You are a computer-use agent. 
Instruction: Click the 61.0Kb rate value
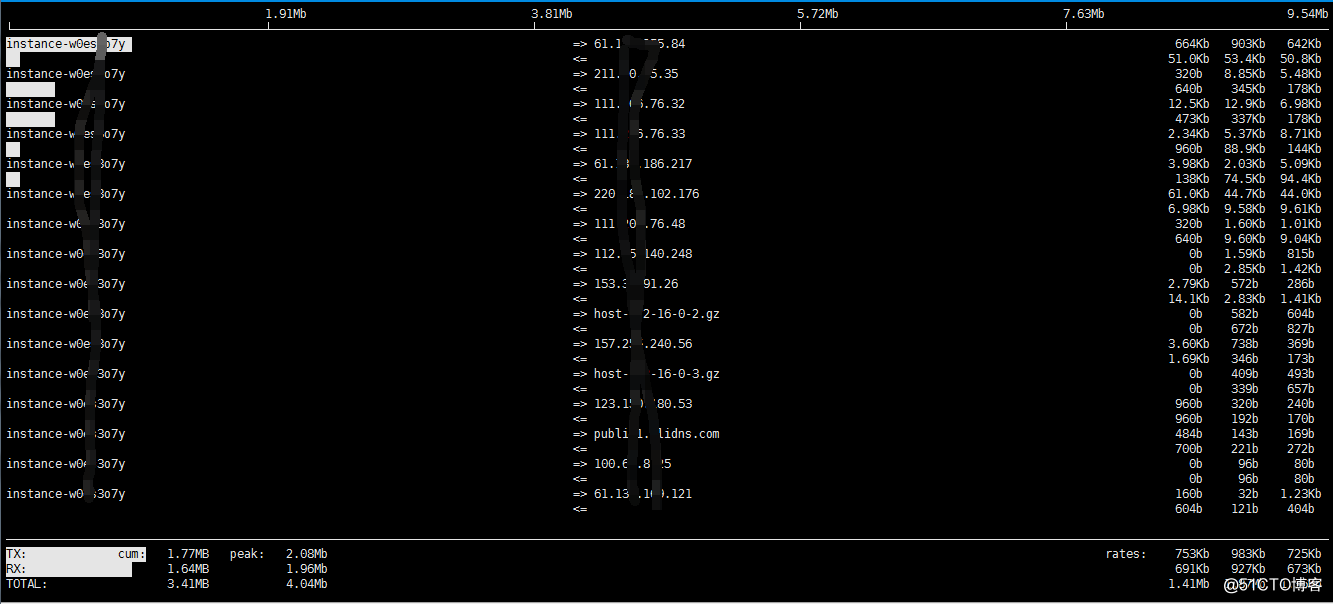[1188, 194]
